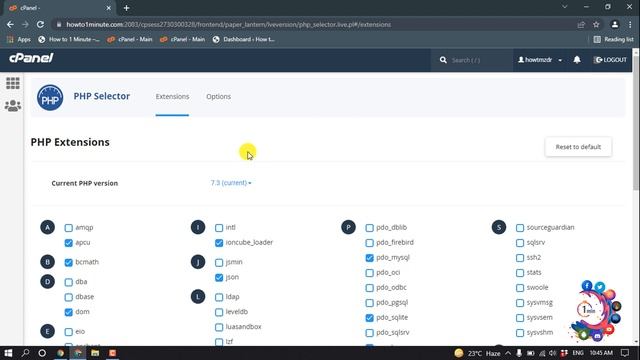Uncheck the pdo_sqlite extension
Screen dimensions: 640x360
[369, 318]
